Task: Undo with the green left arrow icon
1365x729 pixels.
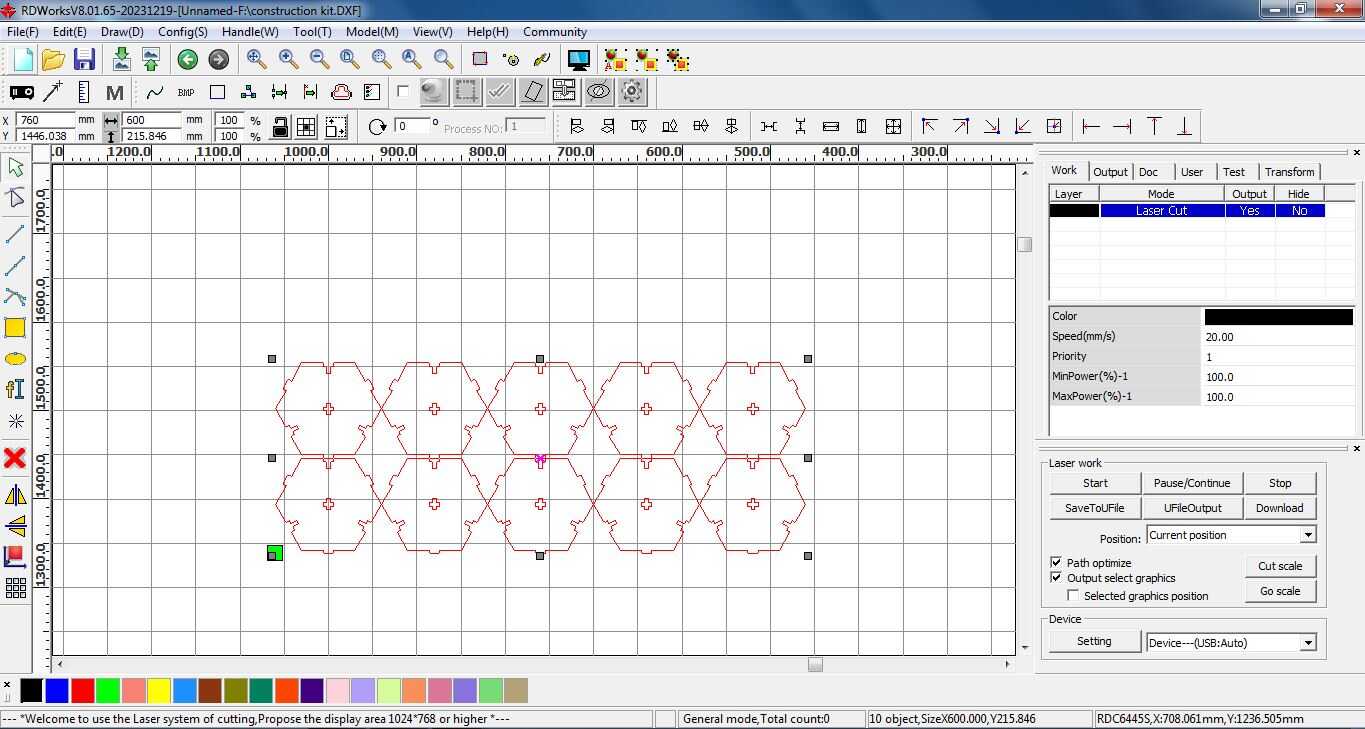Action: pyautogui.click(x=188, y=60)
